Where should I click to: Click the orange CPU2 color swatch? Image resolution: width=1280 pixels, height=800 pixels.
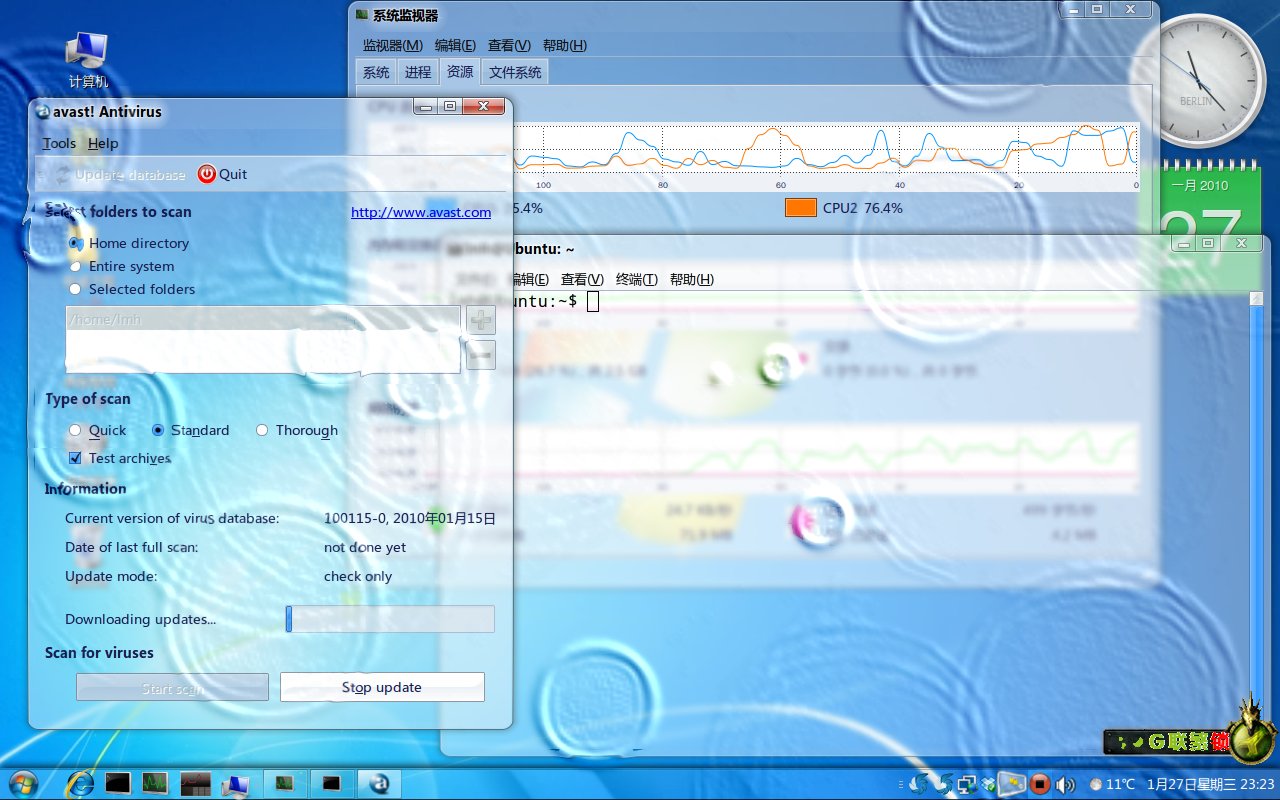tap(801, 208)
